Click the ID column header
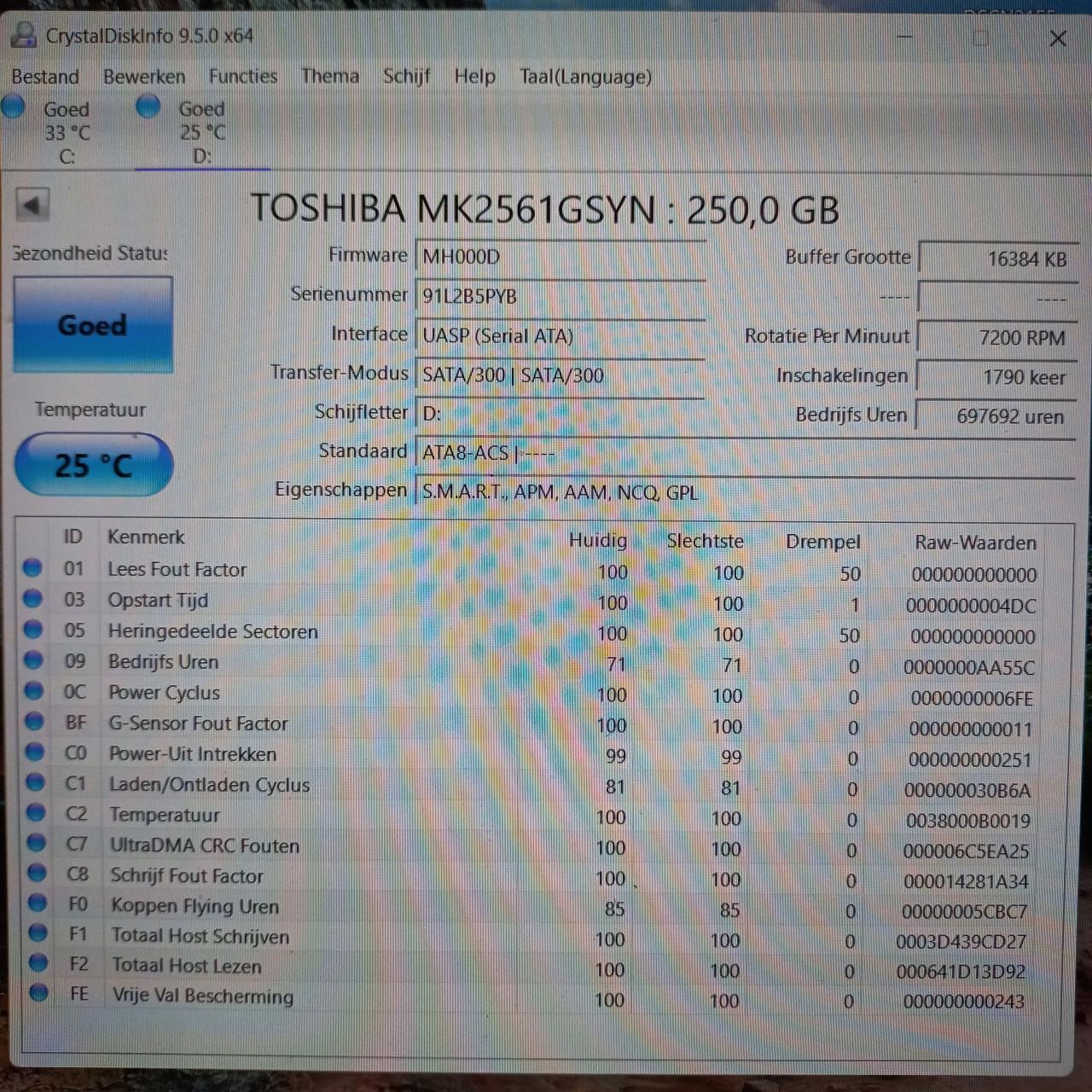 73,537
